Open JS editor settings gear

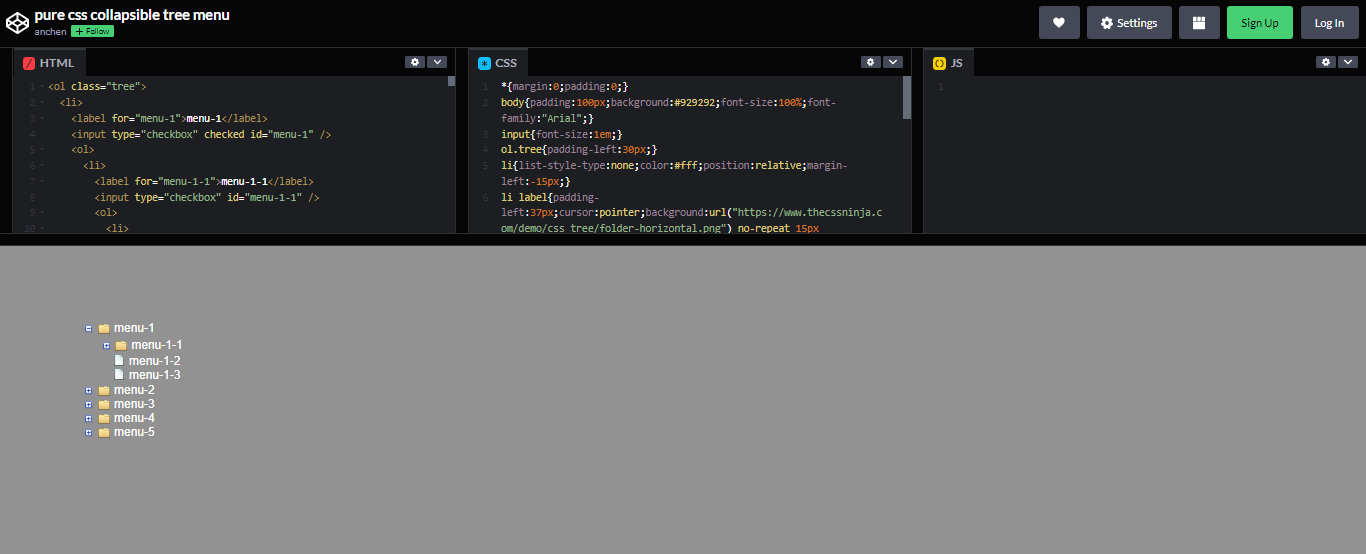[x=1325, y=62]
